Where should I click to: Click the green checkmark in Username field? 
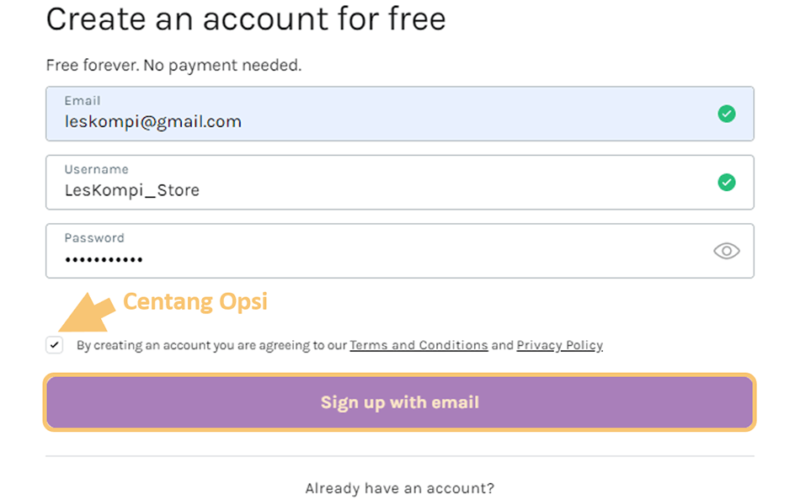727,182
